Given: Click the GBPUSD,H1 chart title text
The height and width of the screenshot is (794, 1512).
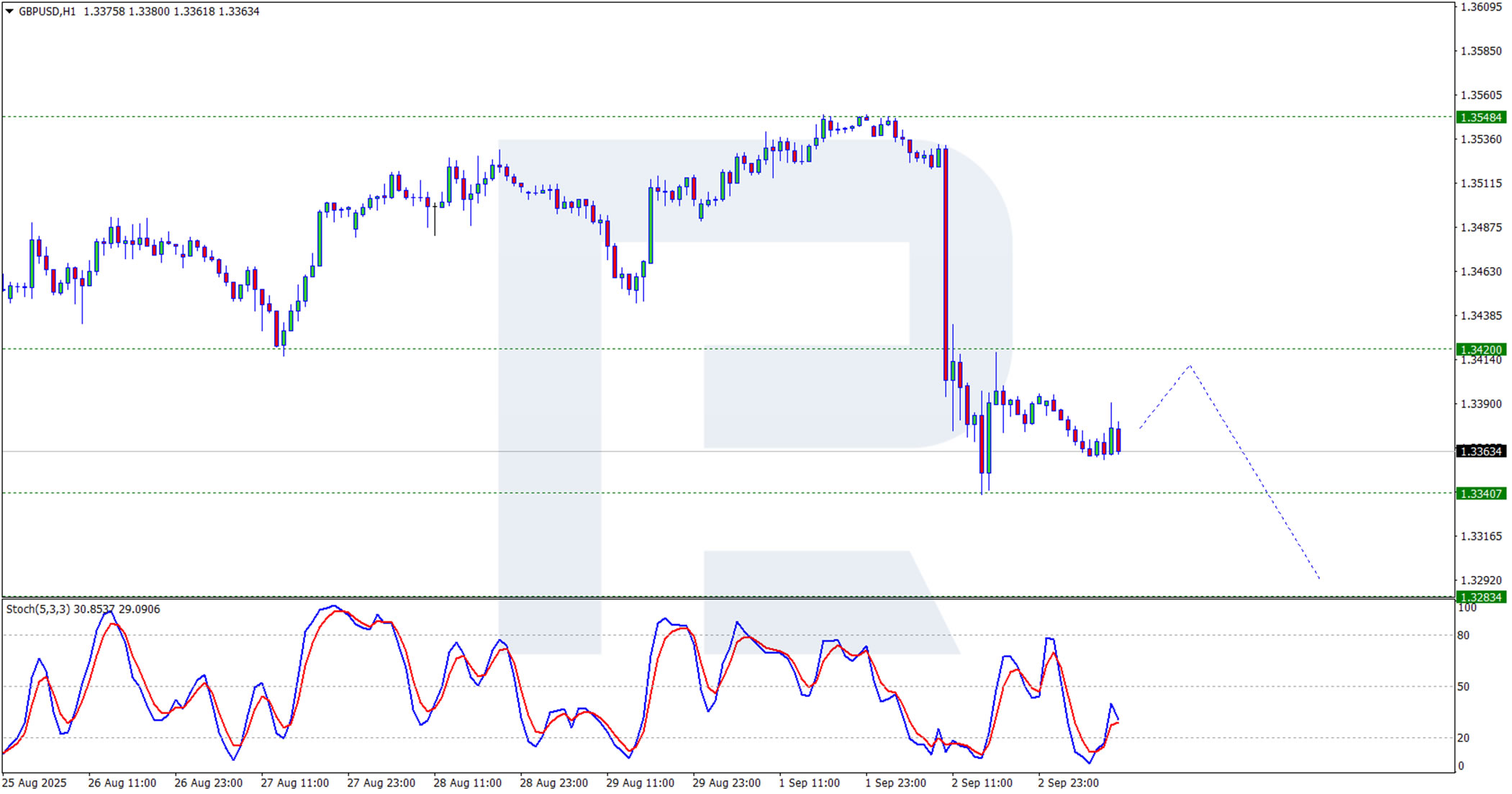Looking at the screenshot, I should click(x=47, y=12).
